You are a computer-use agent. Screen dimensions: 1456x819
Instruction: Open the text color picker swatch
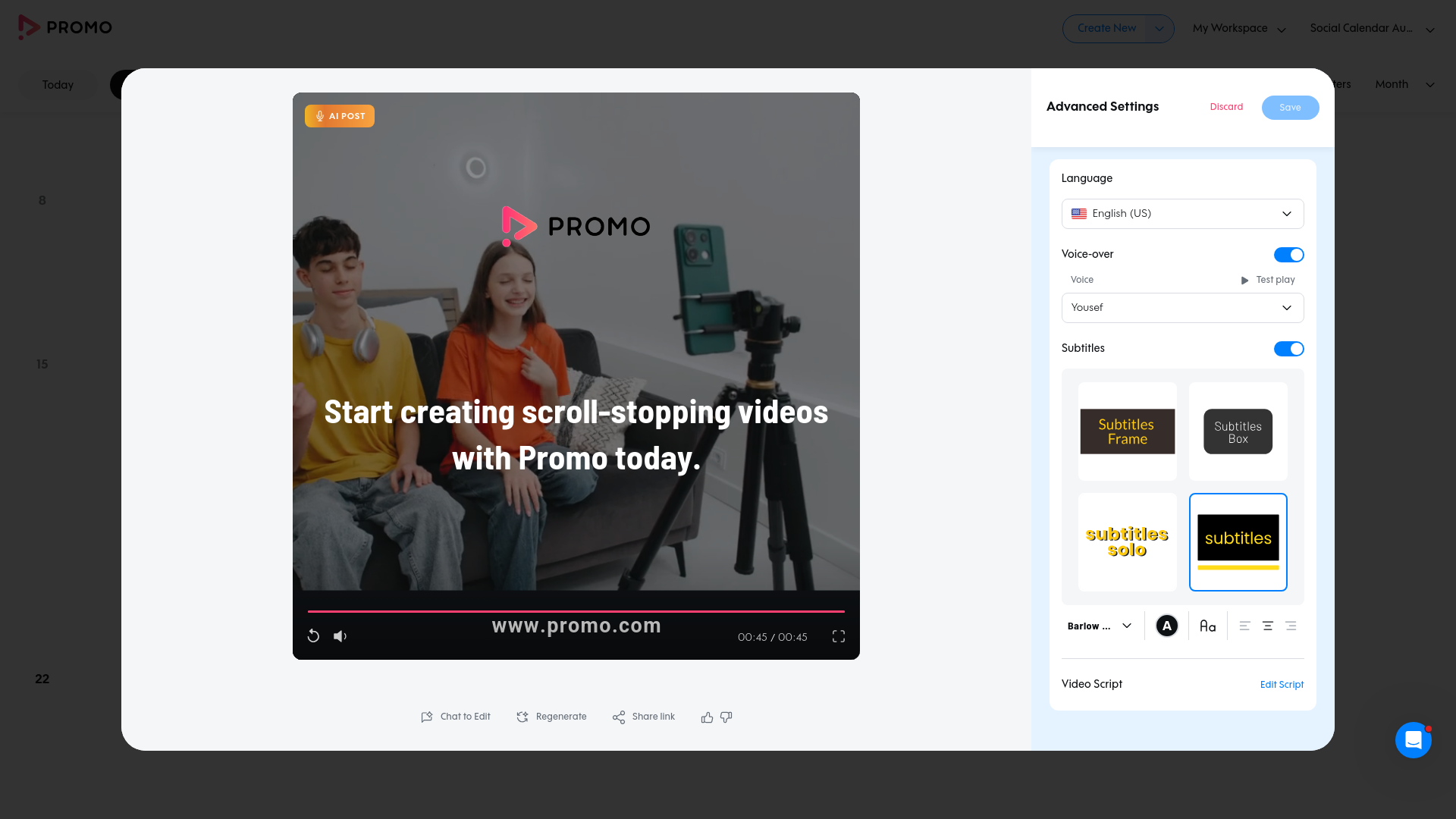click(x=1167, y=626)
